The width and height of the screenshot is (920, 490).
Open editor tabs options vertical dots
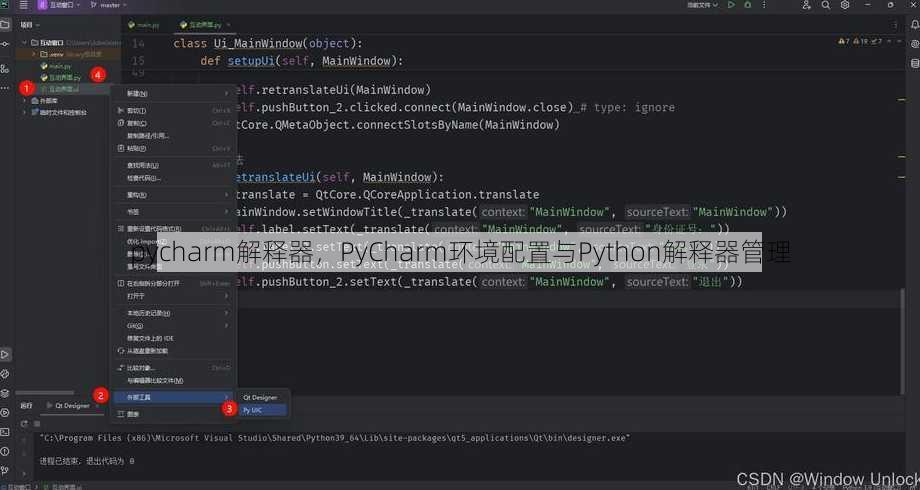coord(895,25)
